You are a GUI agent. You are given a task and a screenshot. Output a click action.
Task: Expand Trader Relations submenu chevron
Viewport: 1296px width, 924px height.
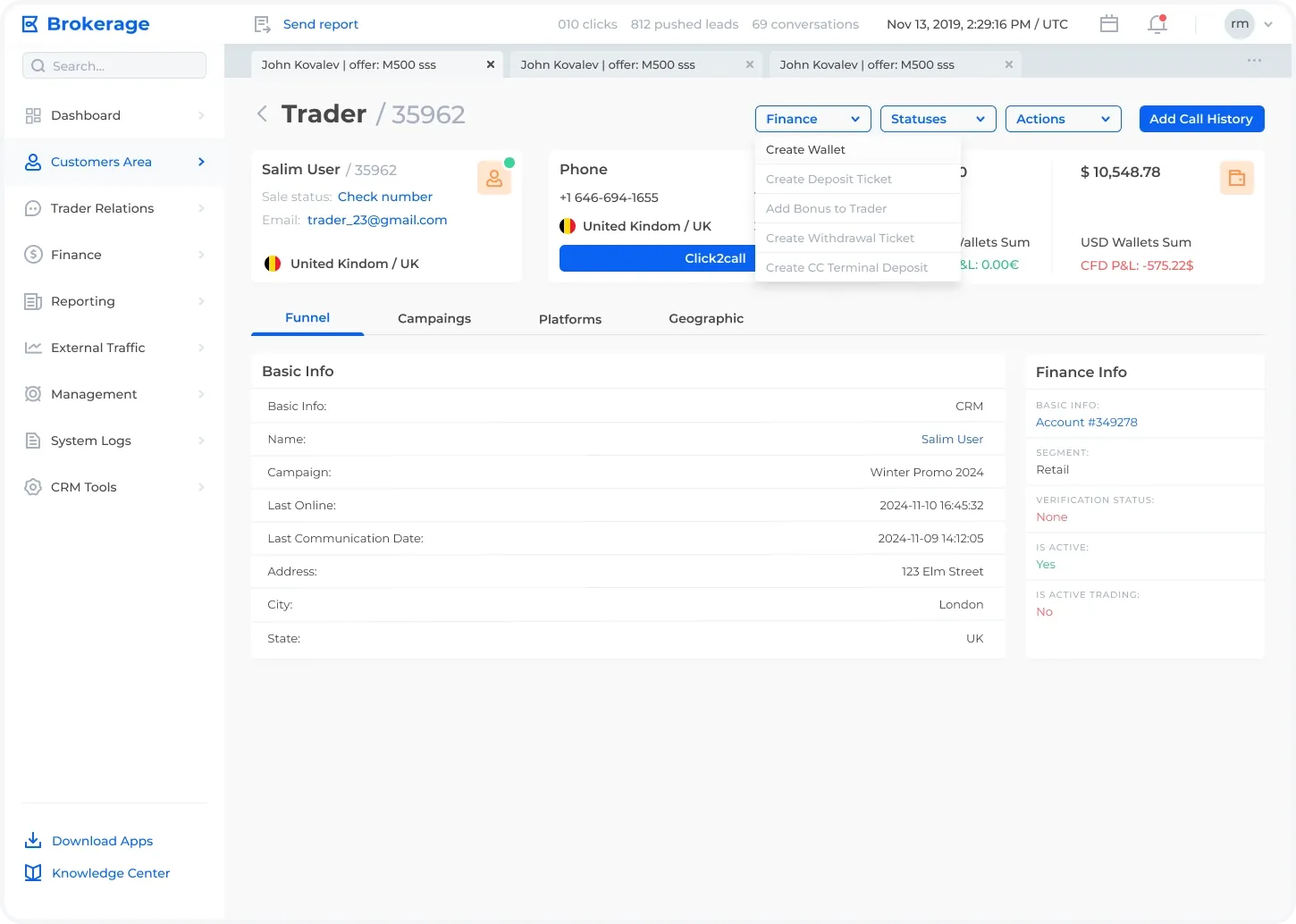[x=201, y=208]
